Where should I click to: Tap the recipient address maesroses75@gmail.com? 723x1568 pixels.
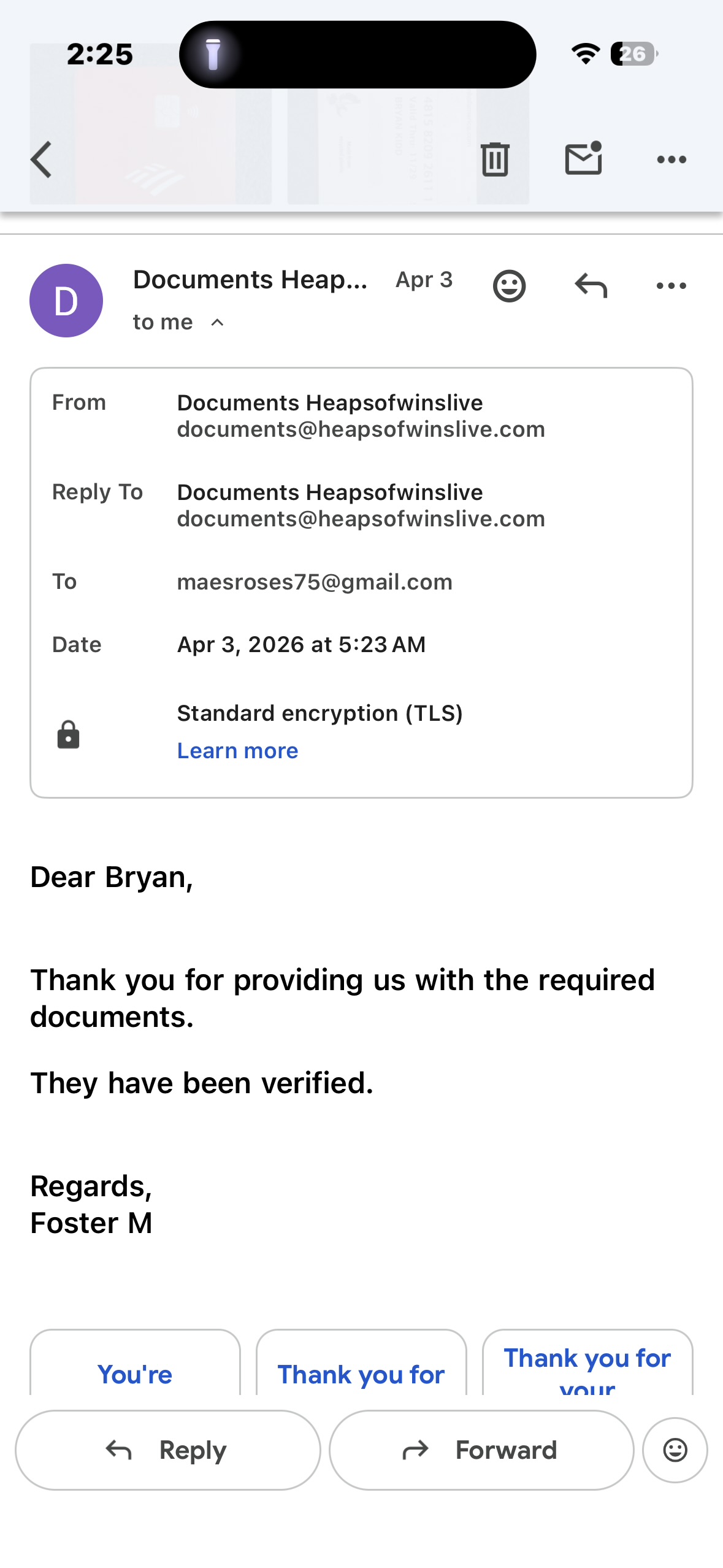pyautogui.click(x=315, y=582)
